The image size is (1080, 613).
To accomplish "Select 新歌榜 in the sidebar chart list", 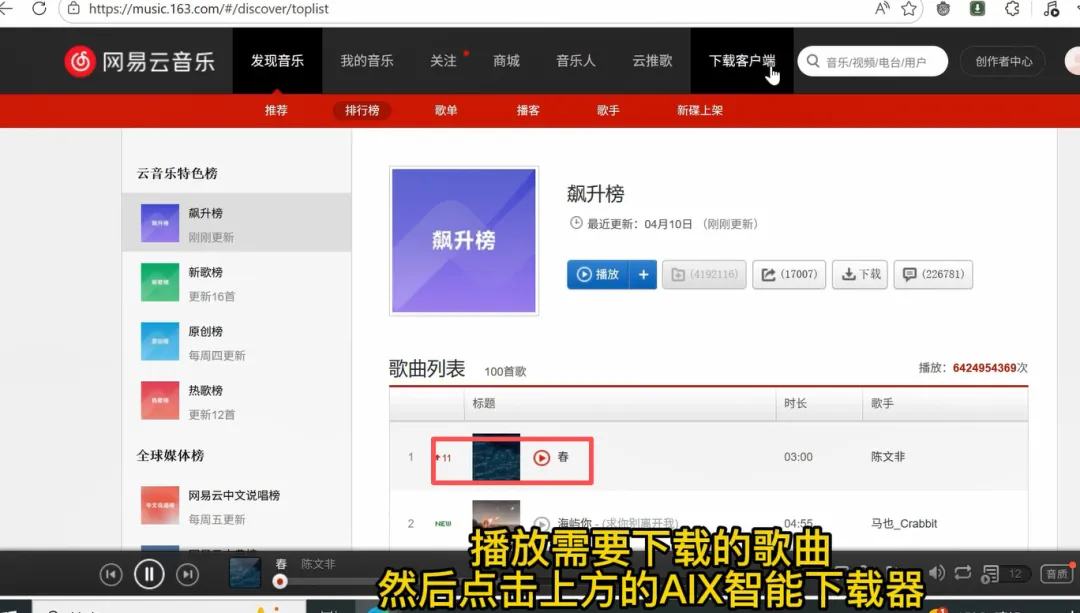I will click(x=236, y=282).
